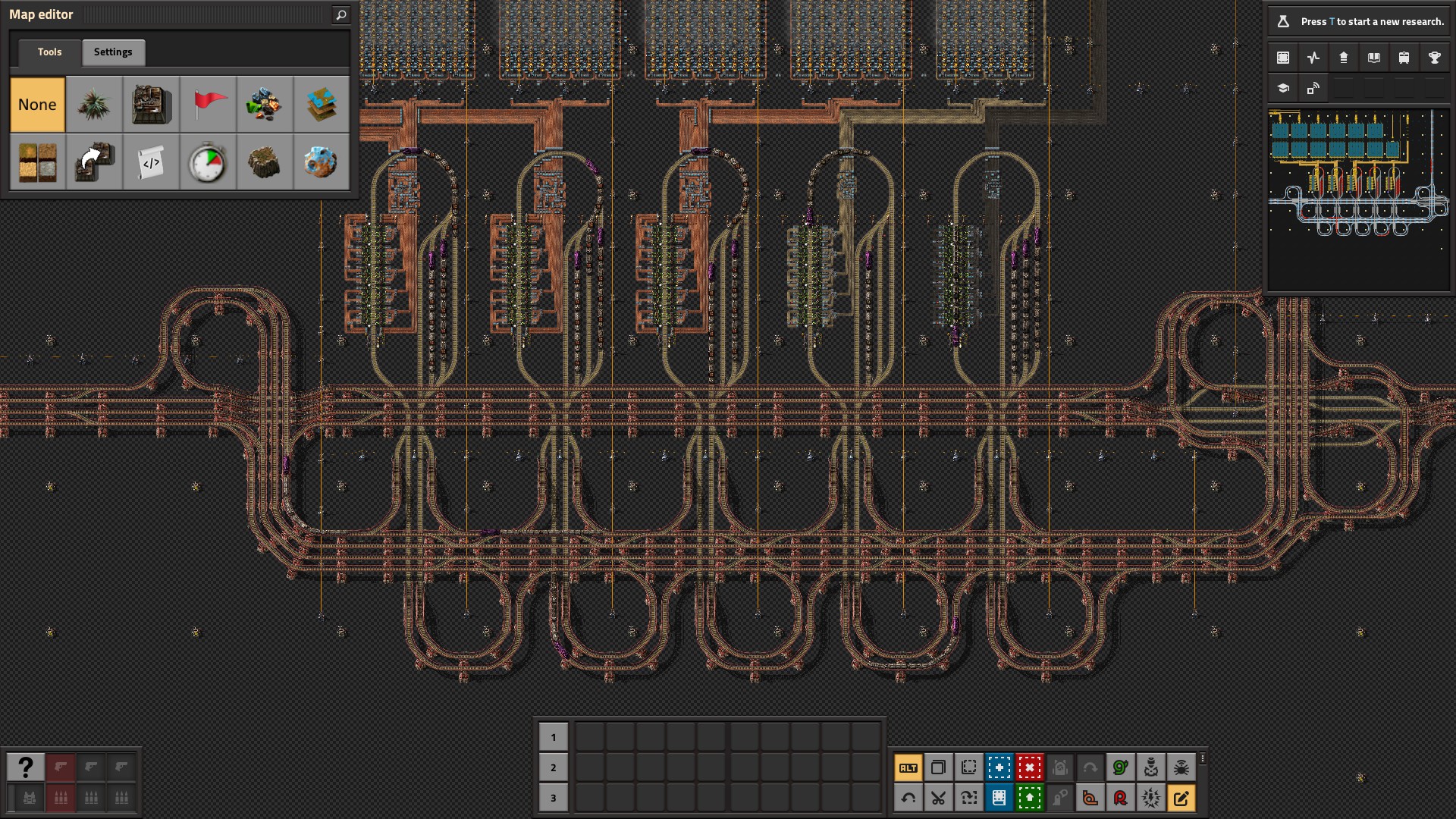Click the minimap preview

click(1358, 200)
